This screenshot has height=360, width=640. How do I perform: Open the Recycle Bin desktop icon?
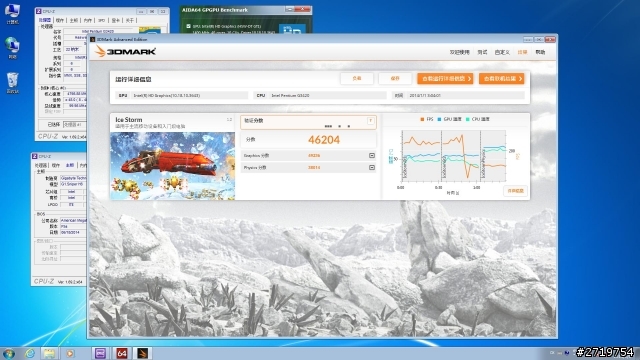(x=12, y=82)
